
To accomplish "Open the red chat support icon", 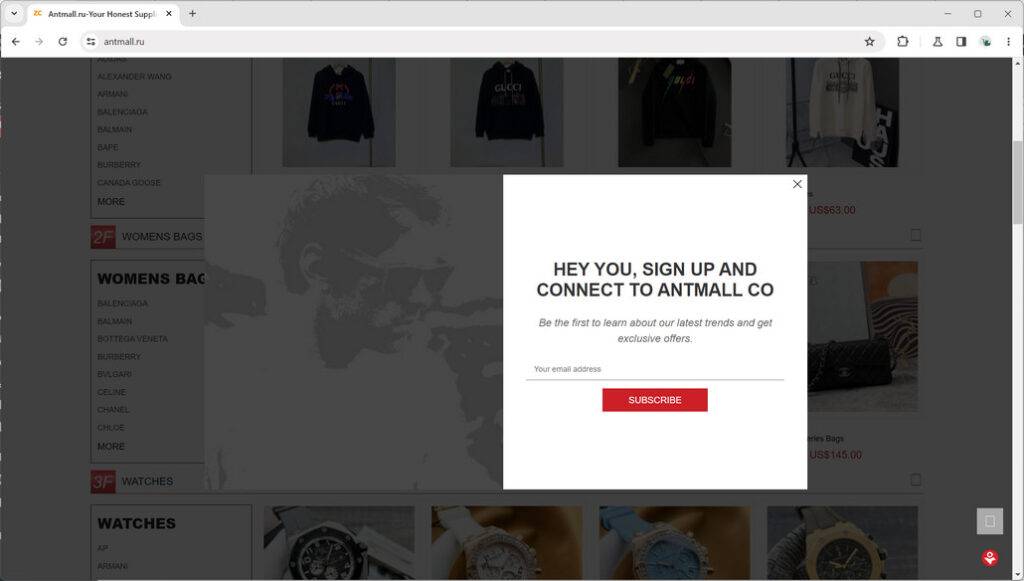I will coord(990,557).
